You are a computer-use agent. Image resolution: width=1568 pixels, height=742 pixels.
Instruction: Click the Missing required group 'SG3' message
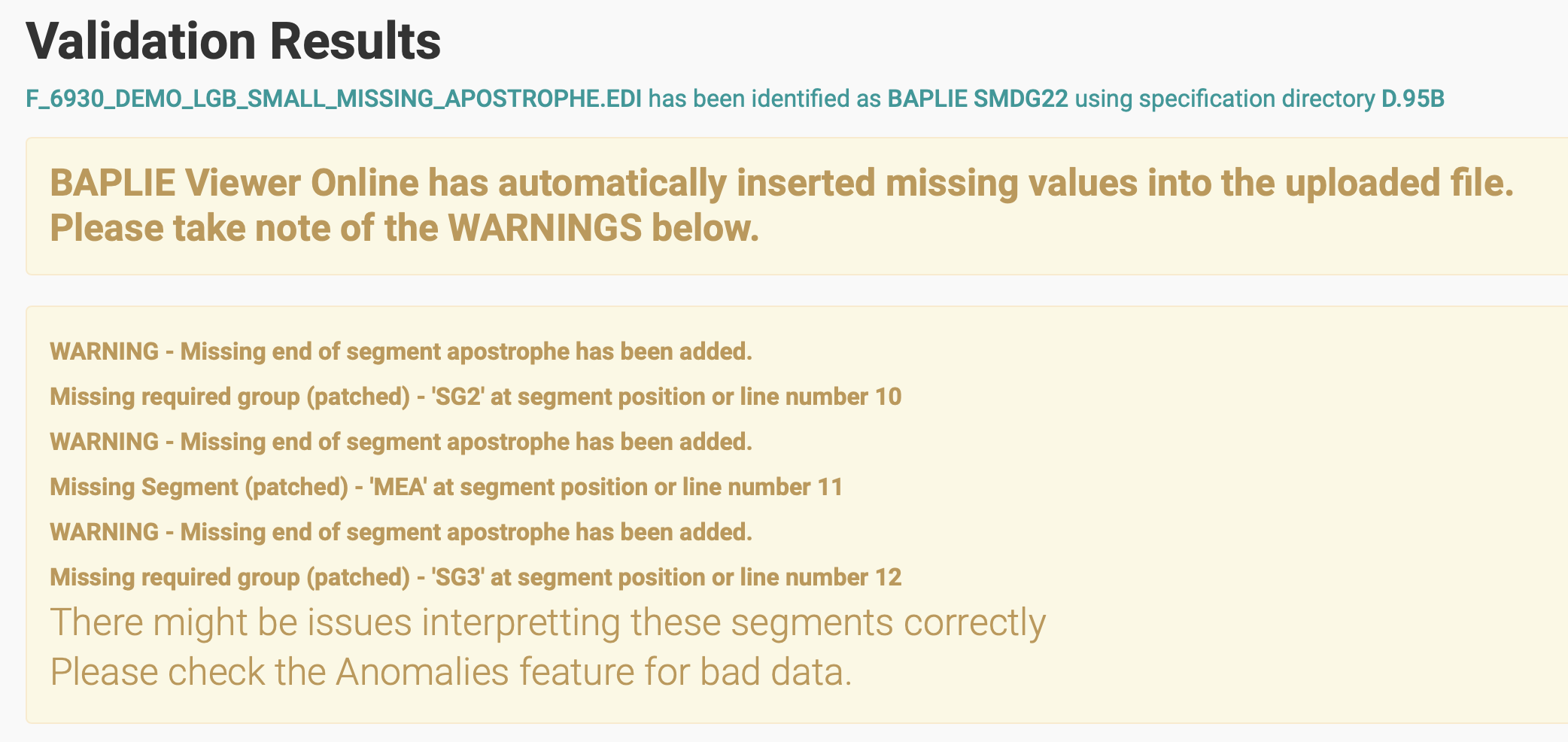click(x=475, y=577)
